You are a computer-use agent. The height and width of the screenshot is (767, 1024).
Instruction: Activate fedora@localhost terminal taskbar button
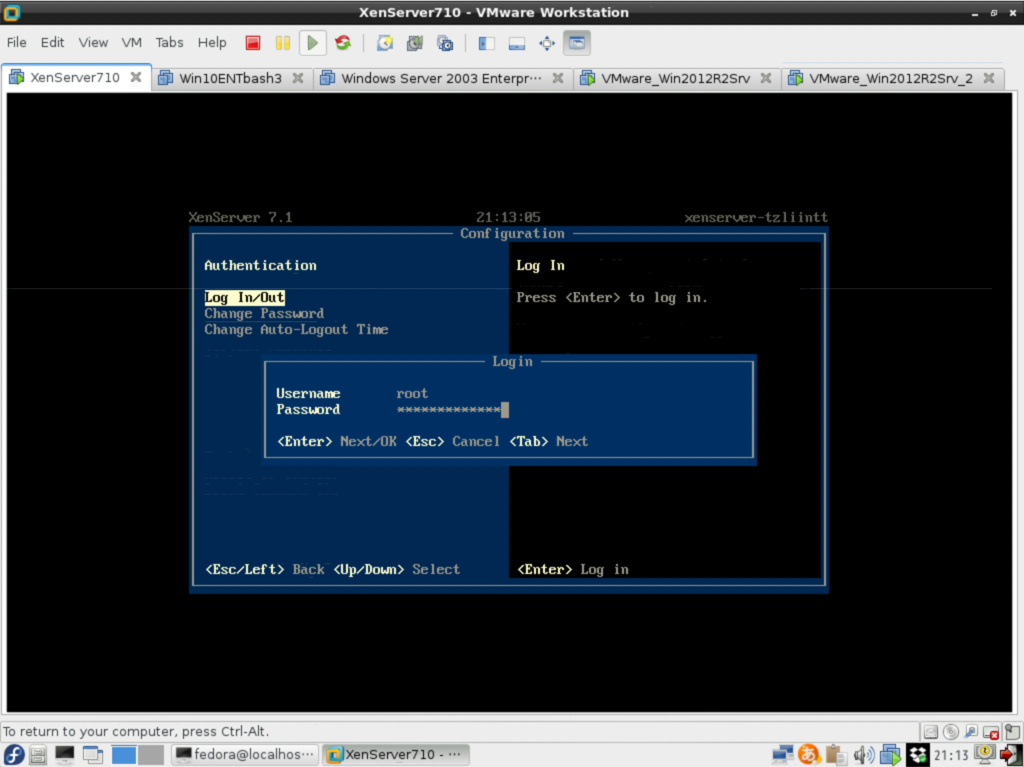pyautogui.click(x=245, y=755)
